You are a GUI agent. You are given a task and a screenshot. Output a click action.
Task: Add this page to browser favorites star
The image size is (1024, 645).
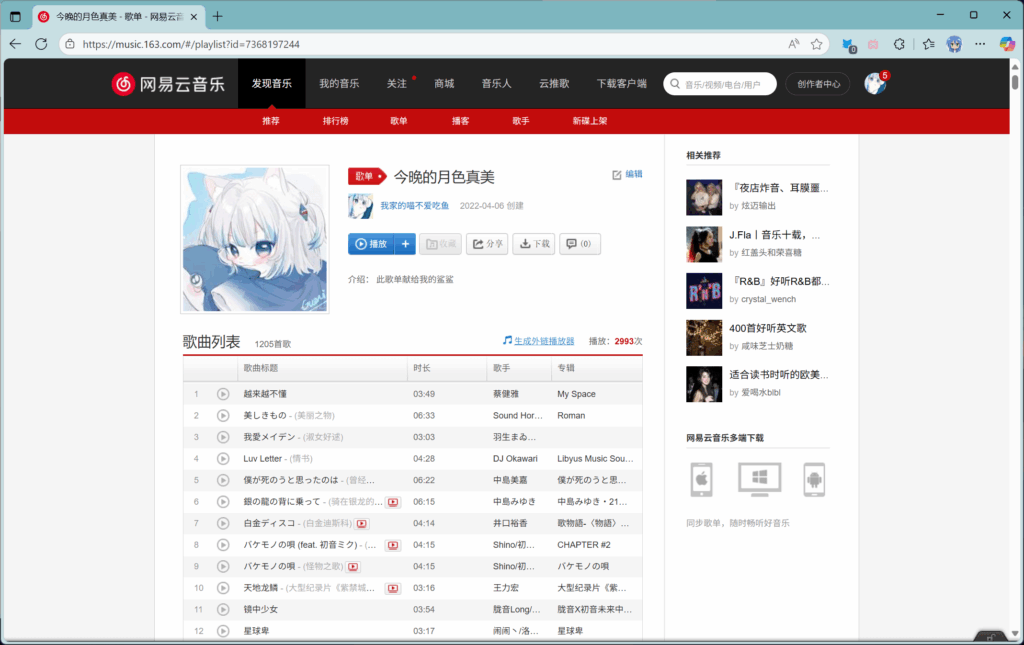coord(817,44)
